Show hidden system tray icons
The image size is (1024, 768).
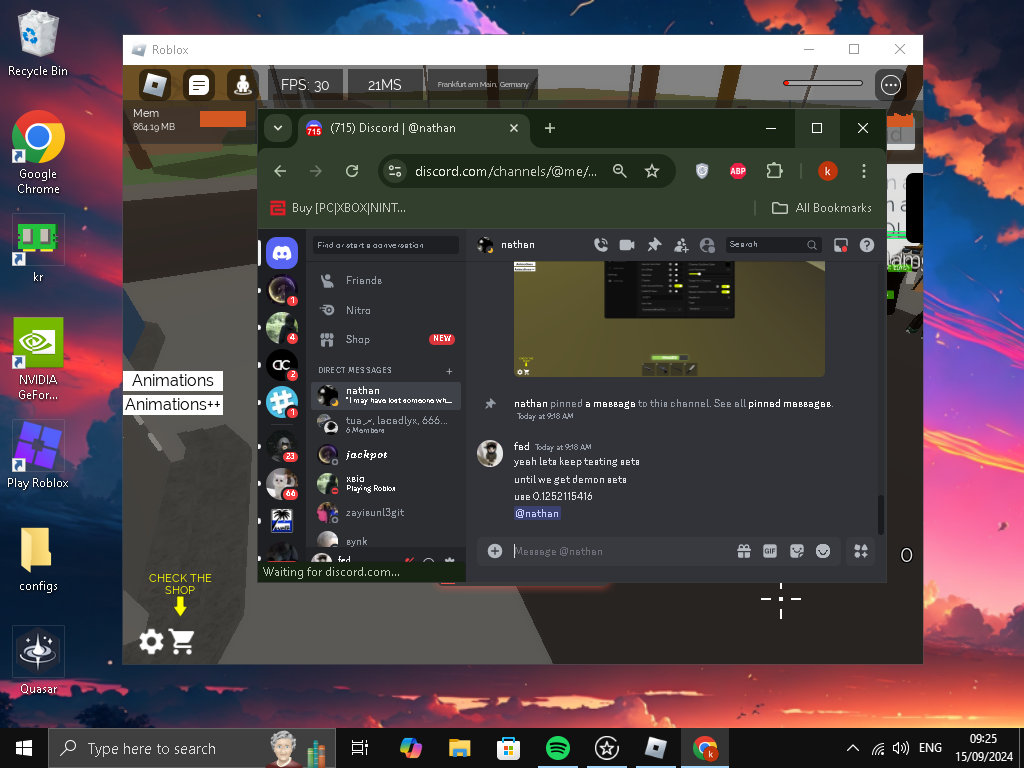[x=852, y=748]
